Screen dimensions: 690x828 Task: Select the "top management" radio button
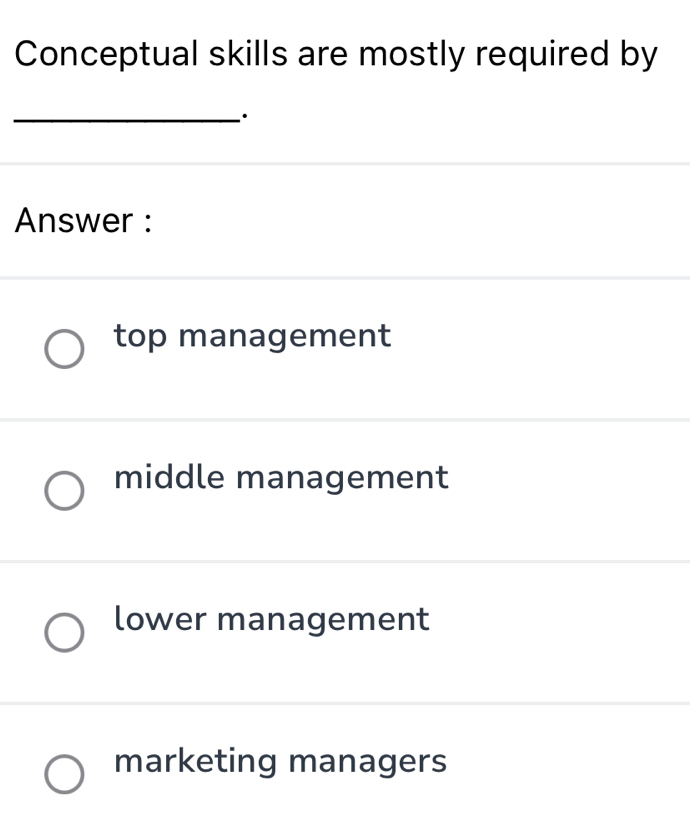tap(65, 349)
